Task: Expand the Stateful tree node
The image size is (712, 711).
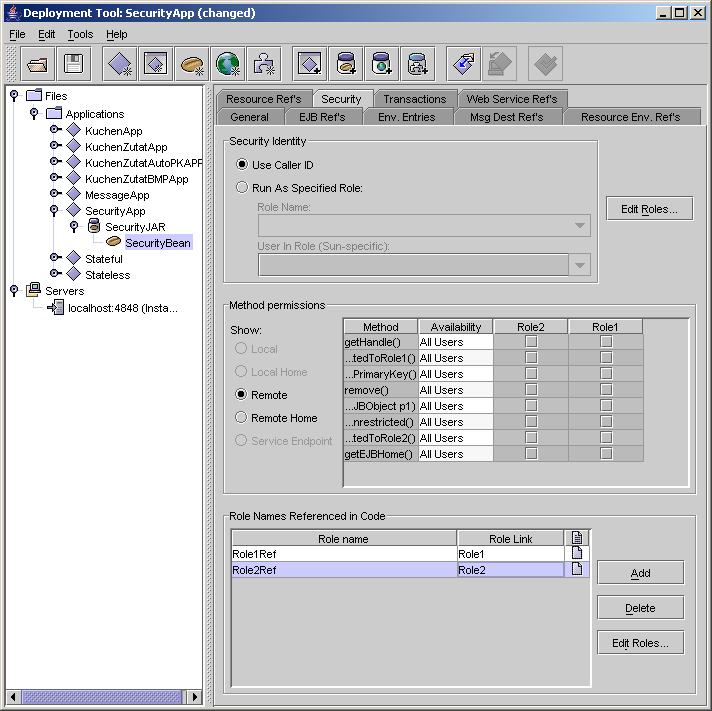Action: coord(55,257)
